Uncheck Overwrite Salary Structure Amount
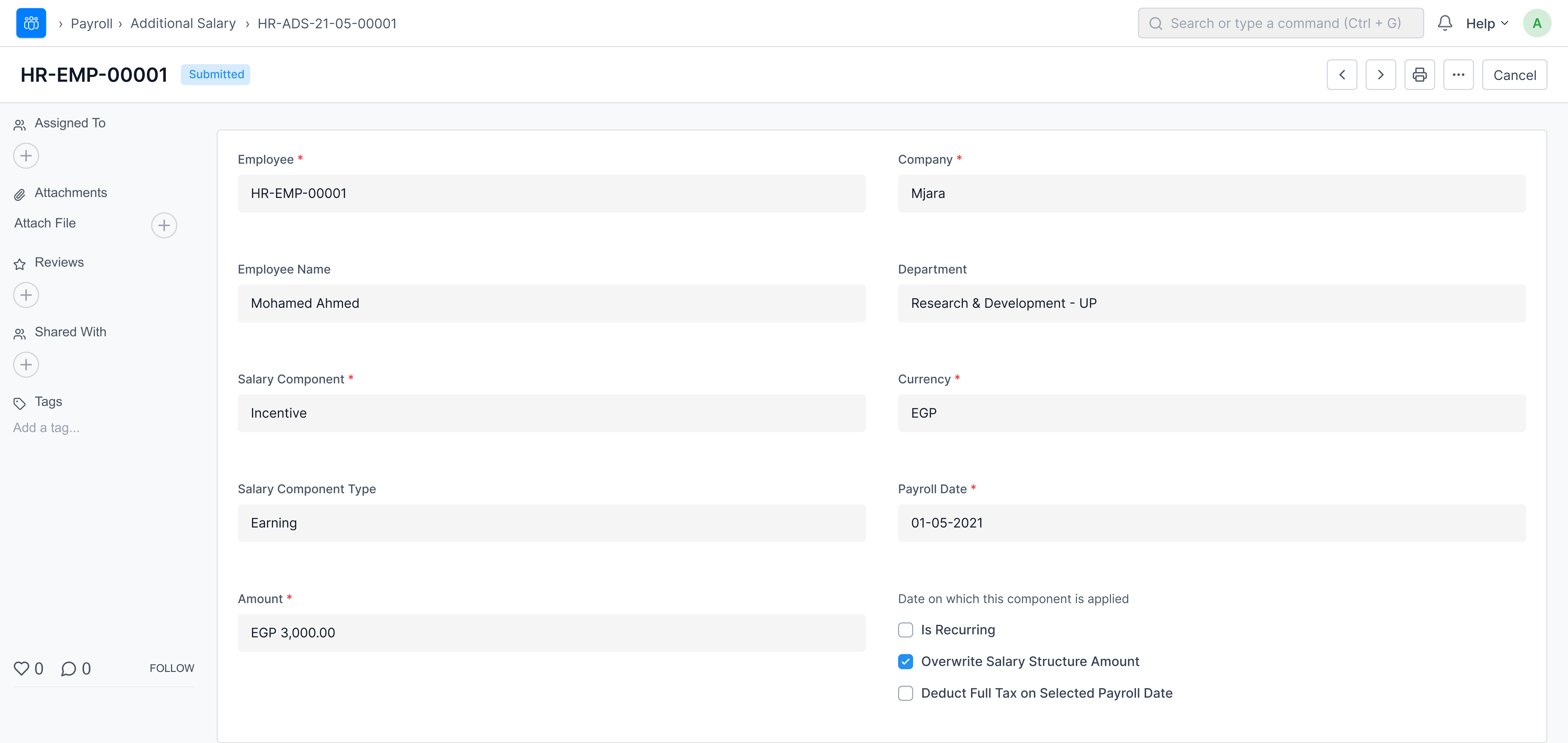Screen dimensions: 1568x743 tap(906, 661)
